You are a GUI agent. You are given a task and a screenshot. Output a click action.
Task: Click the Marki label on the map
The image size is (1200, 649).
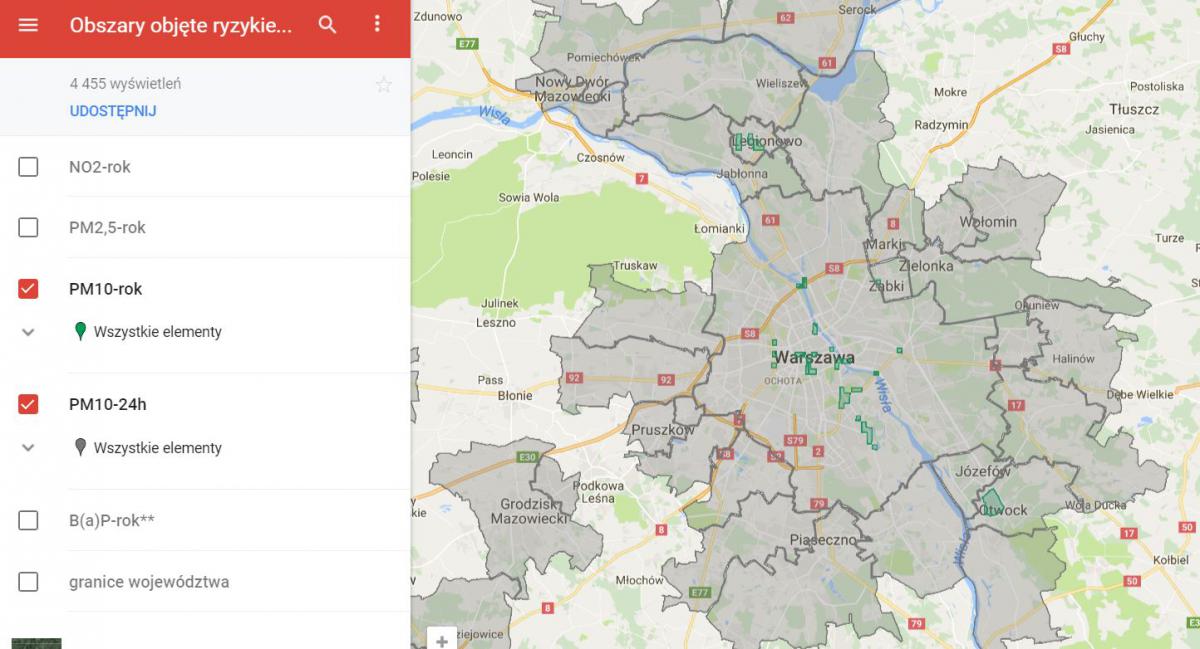pyautogui.click(x=884, y=244)
